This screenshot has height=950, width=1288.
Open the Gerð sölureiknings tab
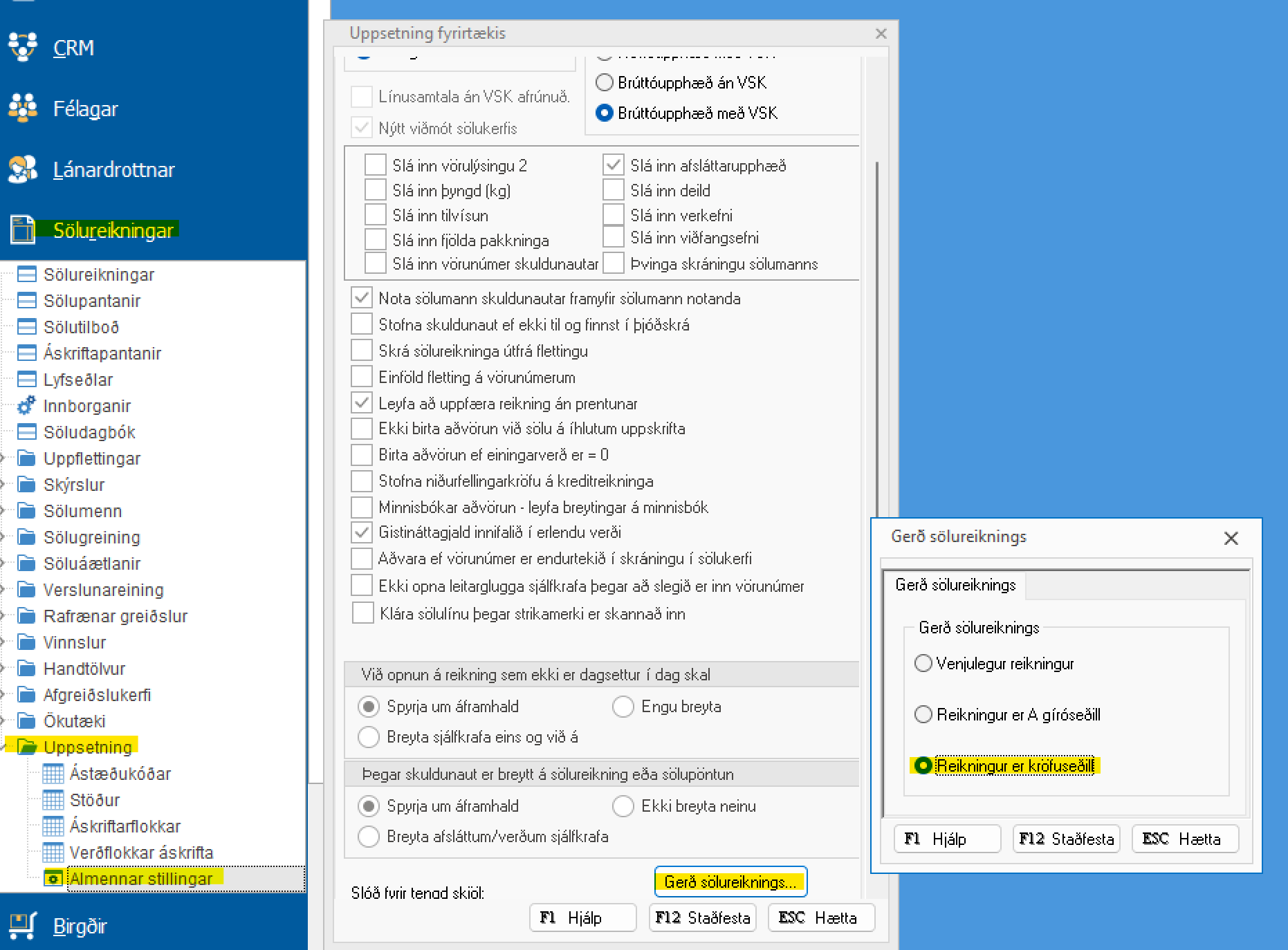[955, 585]
